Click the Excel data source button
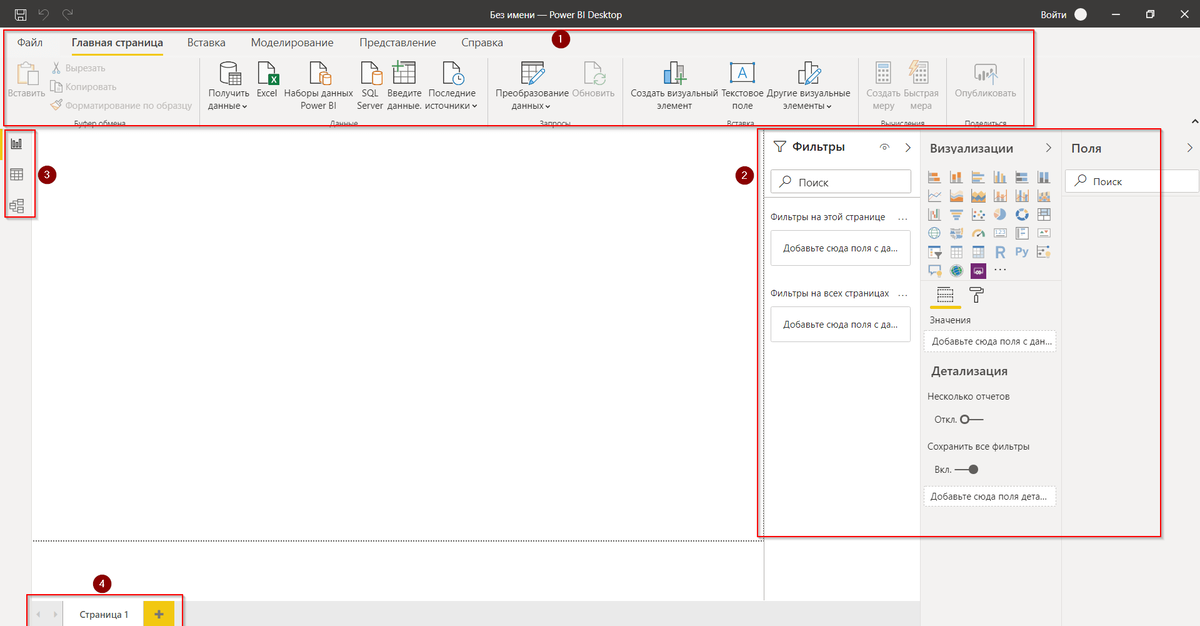This screenshot has width=1200, height=626. click(267, 80)
